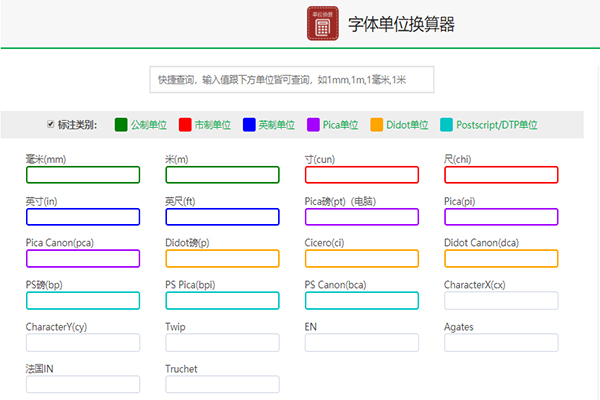Select the 英制单位 legend label
The width and height of the screenshot is (600, 400).
277,125
